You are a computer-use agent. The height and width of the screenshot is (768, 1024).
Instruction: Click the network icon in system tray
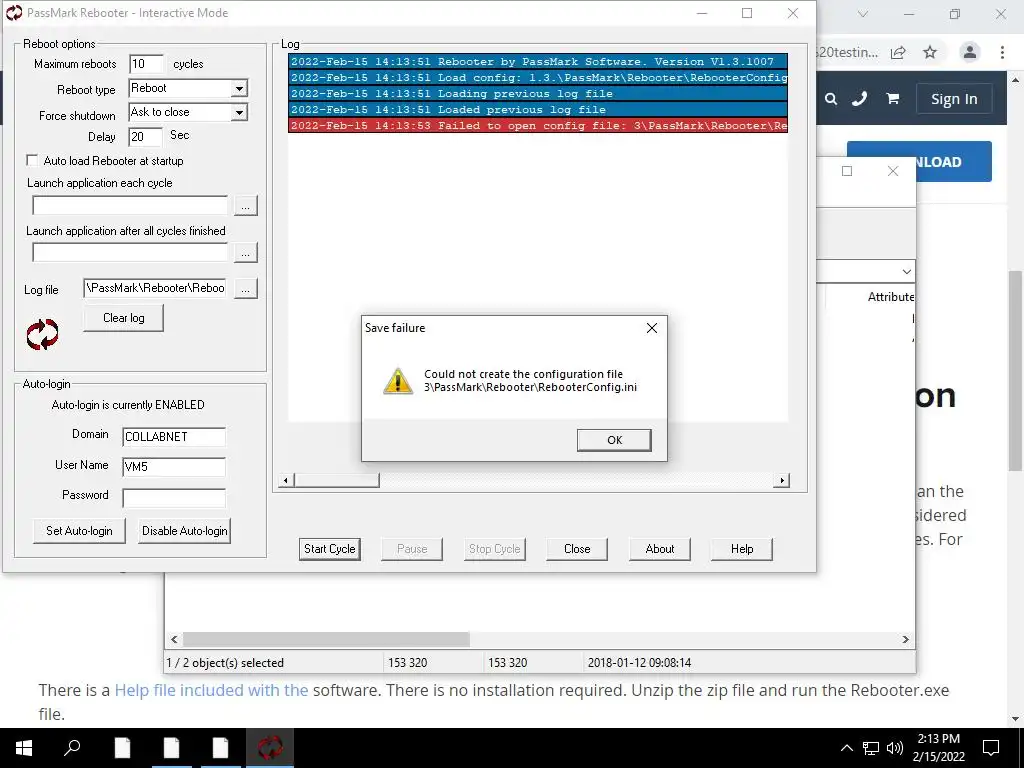point(871,748)
